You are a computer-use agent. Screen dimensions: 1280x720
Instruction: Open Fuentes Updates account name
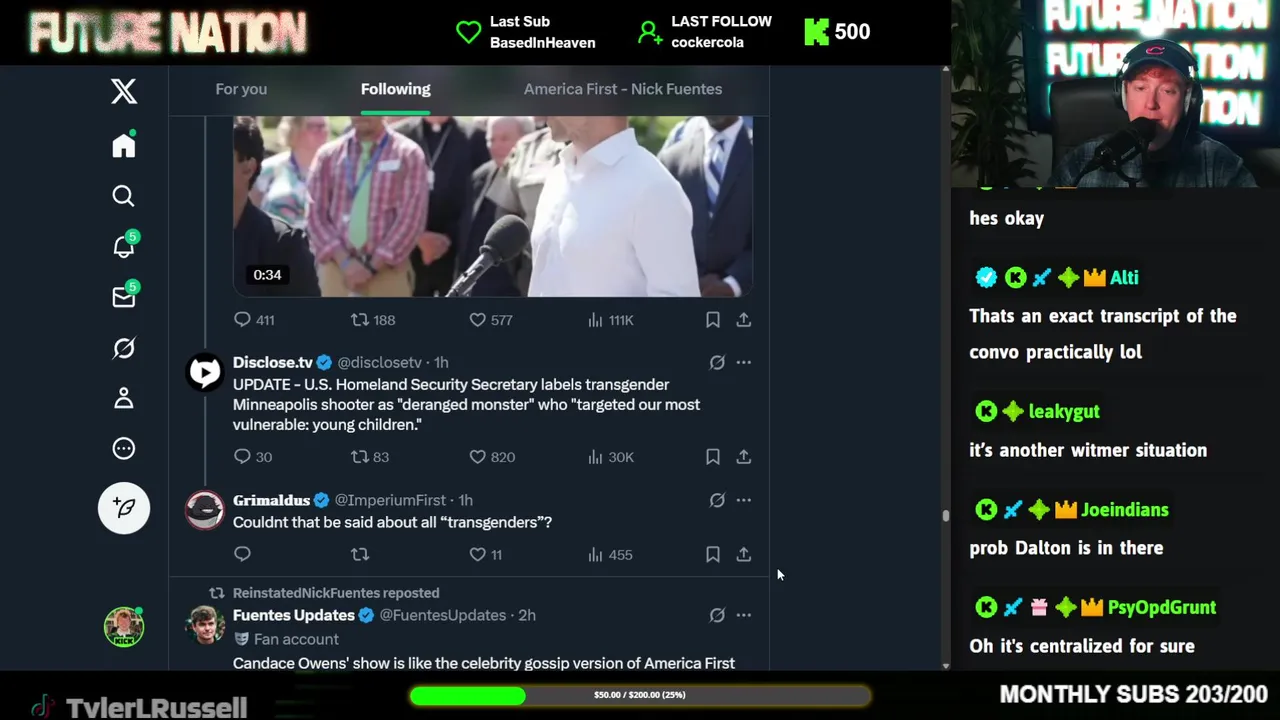[x=294, y=615]
